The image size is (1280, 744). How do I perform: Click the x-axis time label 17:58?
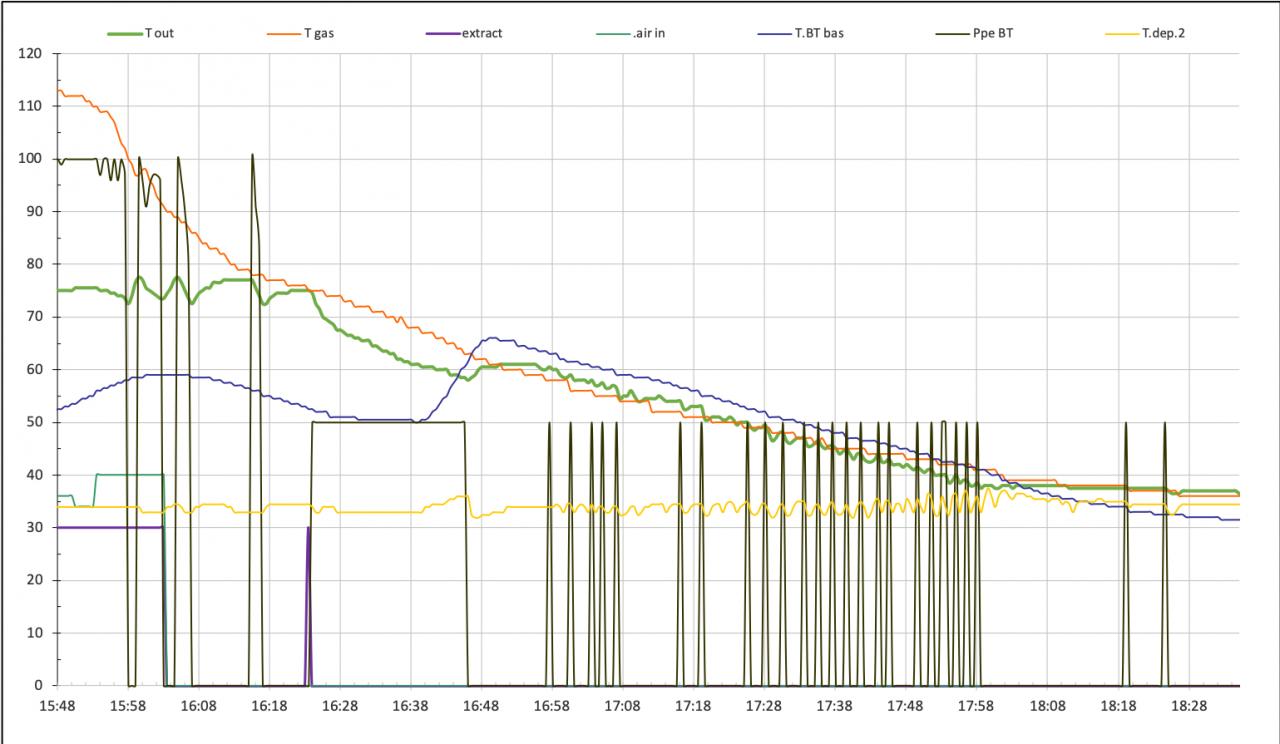click(976, 706)
